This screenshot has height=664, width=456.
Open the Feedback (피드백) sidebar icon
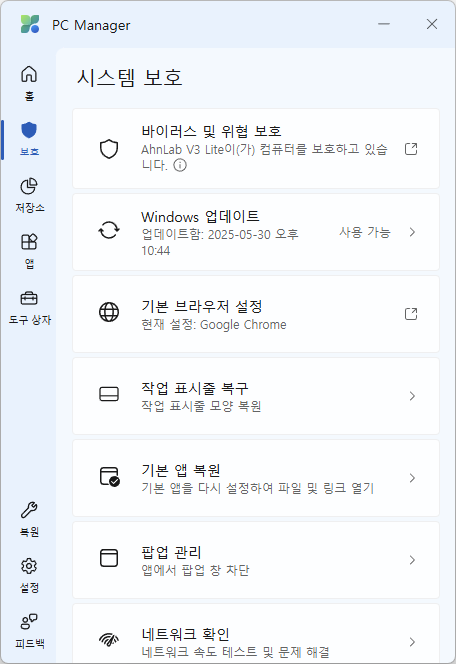pos(29,622)
